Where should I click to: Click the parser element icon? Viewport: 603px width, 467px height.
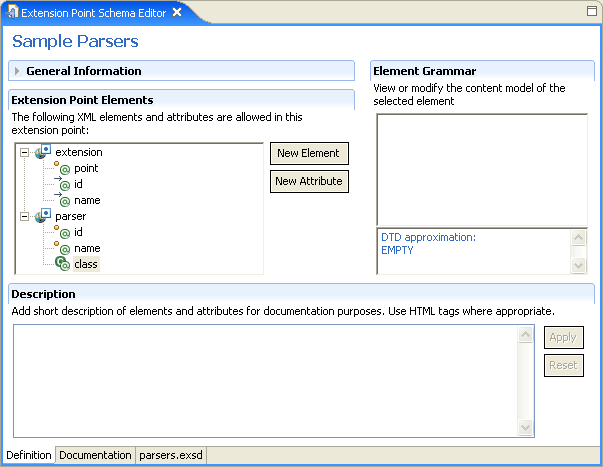coord(43,216)
